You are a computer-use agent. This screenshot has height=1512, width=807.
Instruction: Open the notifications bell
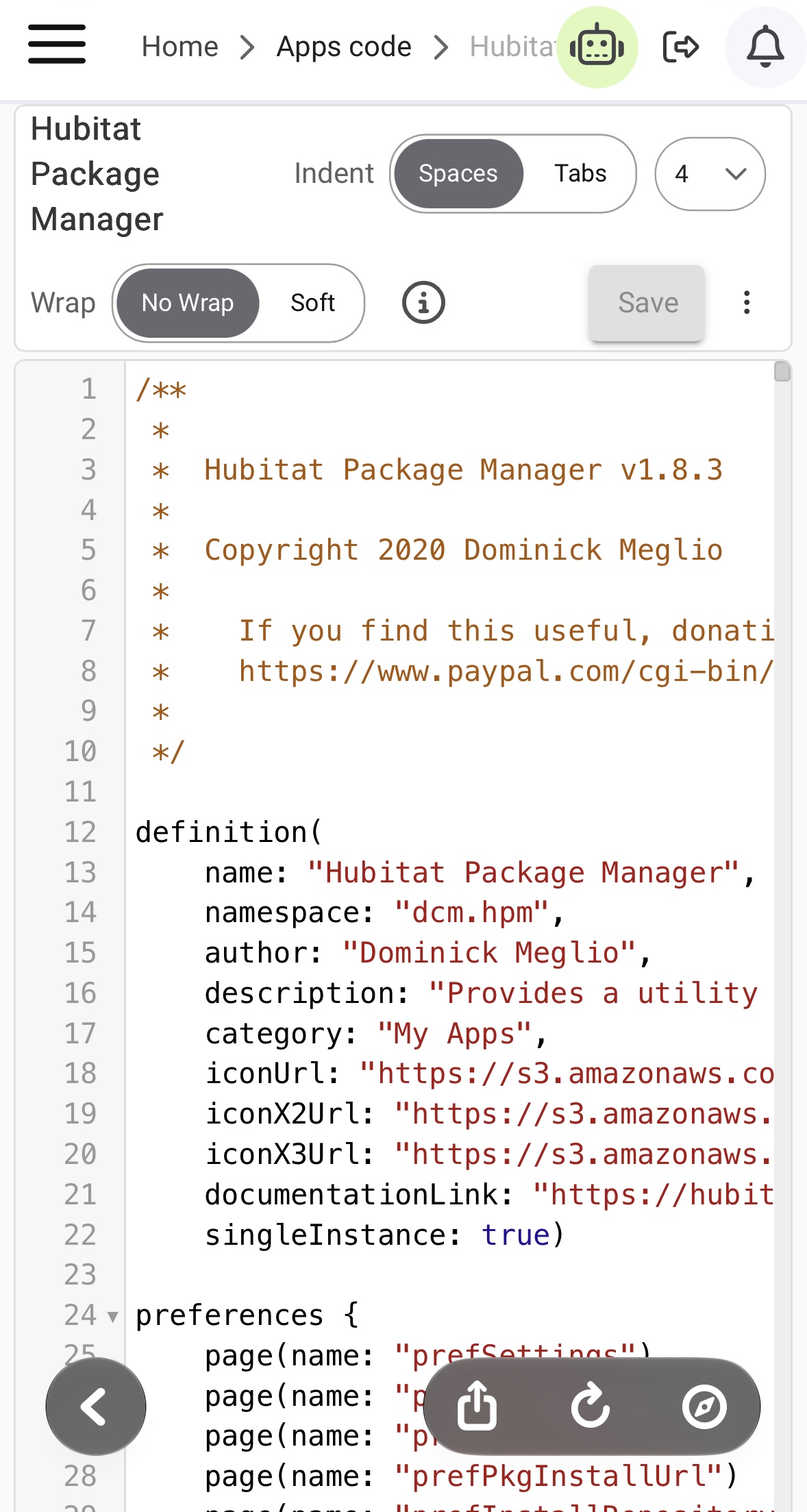765,47
